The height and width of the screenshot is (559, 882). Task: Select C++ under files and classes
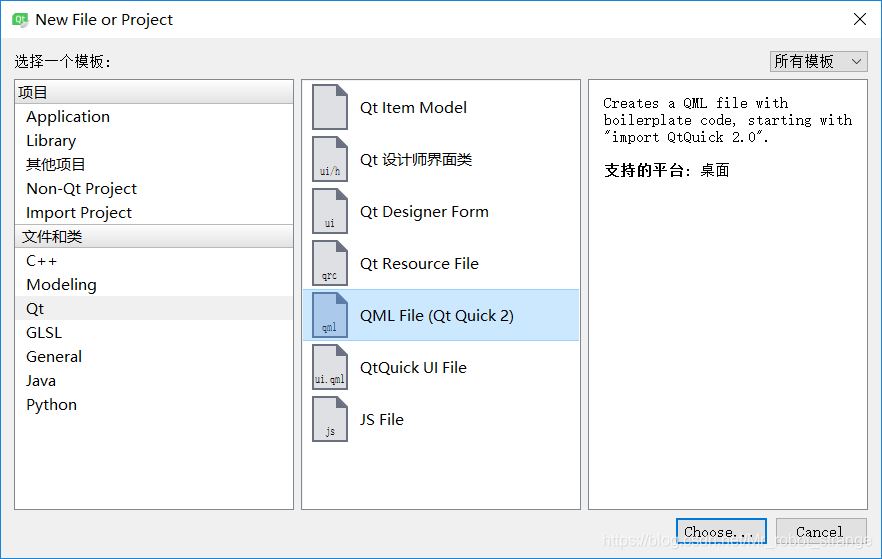154,260
